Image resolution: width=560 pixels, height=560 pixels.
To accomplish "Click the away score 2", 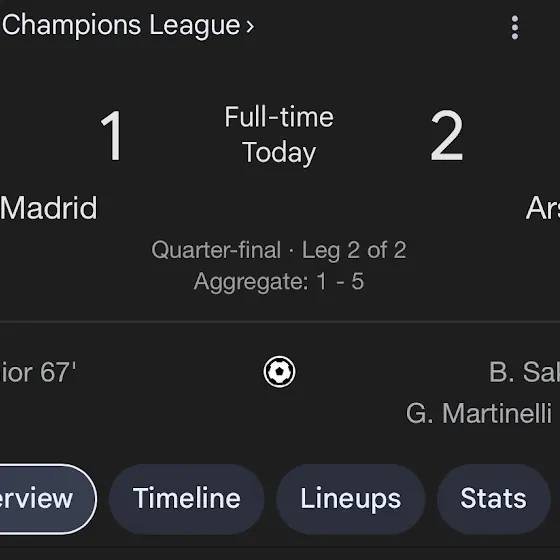I will pos(447,136).
